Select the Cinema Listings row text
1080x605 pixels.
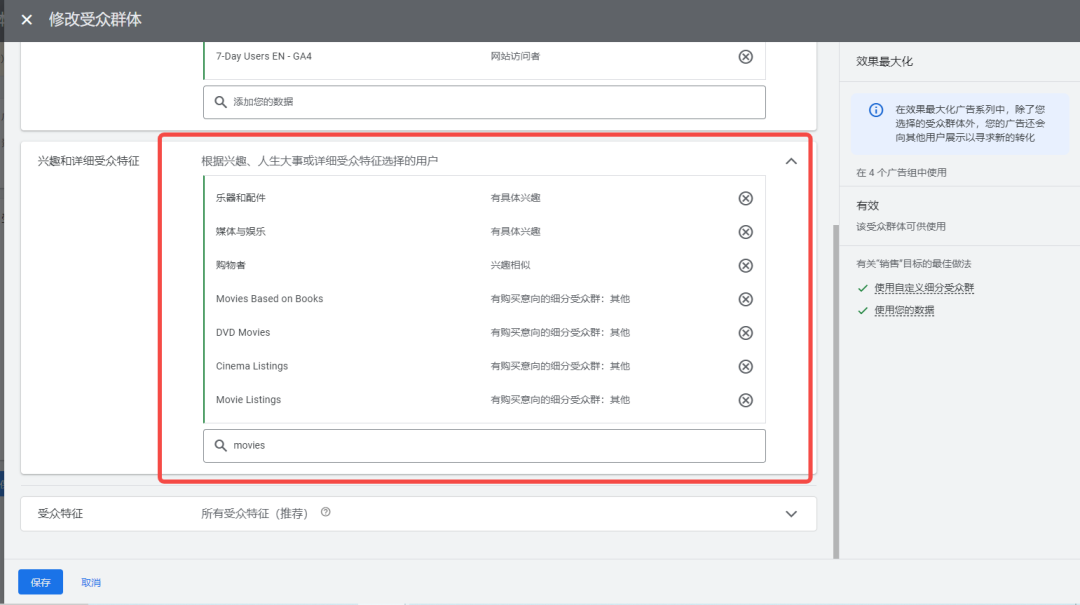tap(252, 367)
